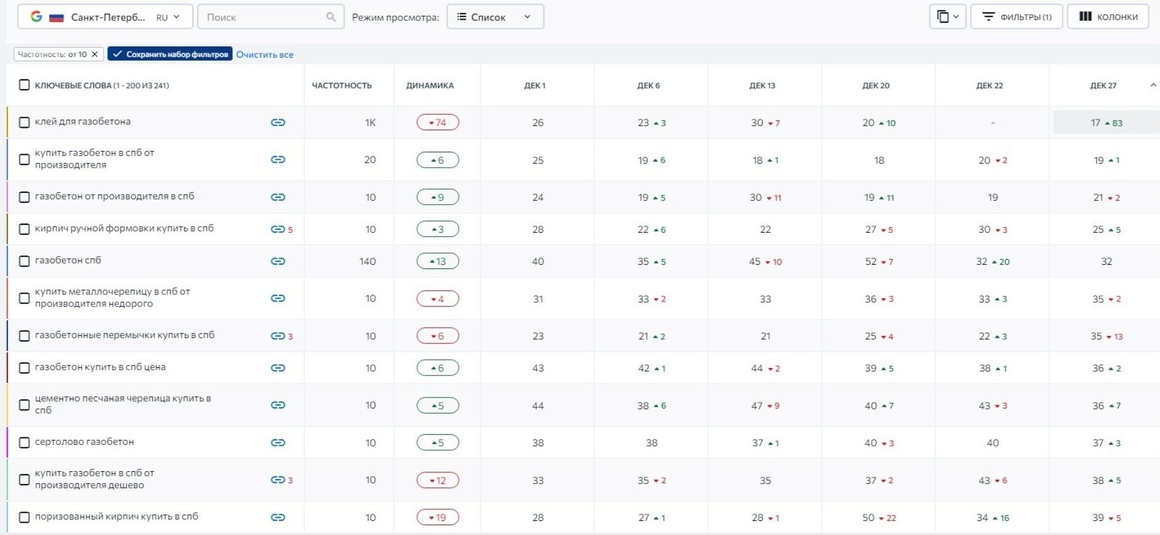
Task: Check the 'газобетон купить в спб цена' row
Action: coord(24,368)
